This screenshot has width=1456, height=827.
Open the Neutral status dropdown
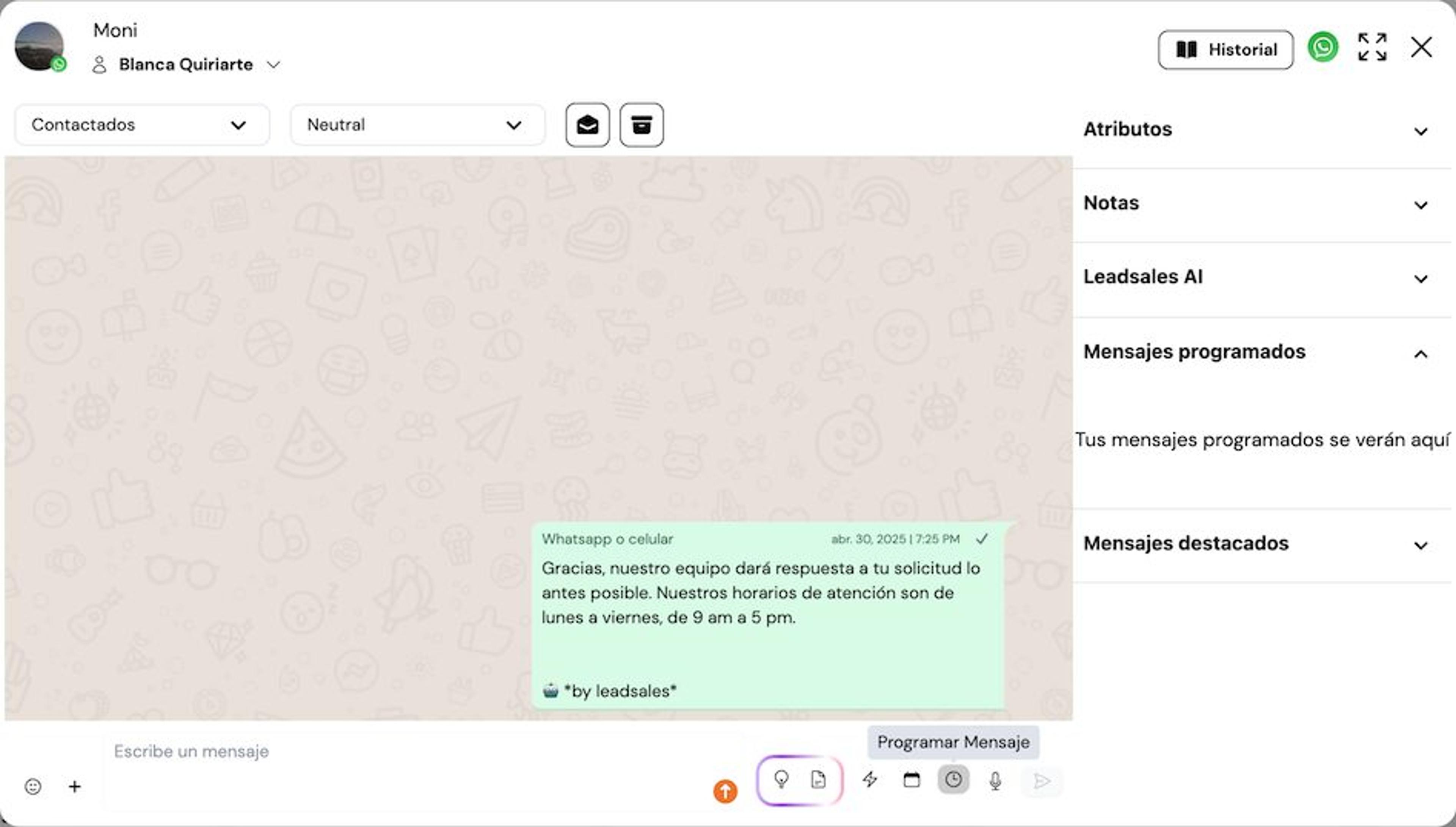[x=417, y=125]
